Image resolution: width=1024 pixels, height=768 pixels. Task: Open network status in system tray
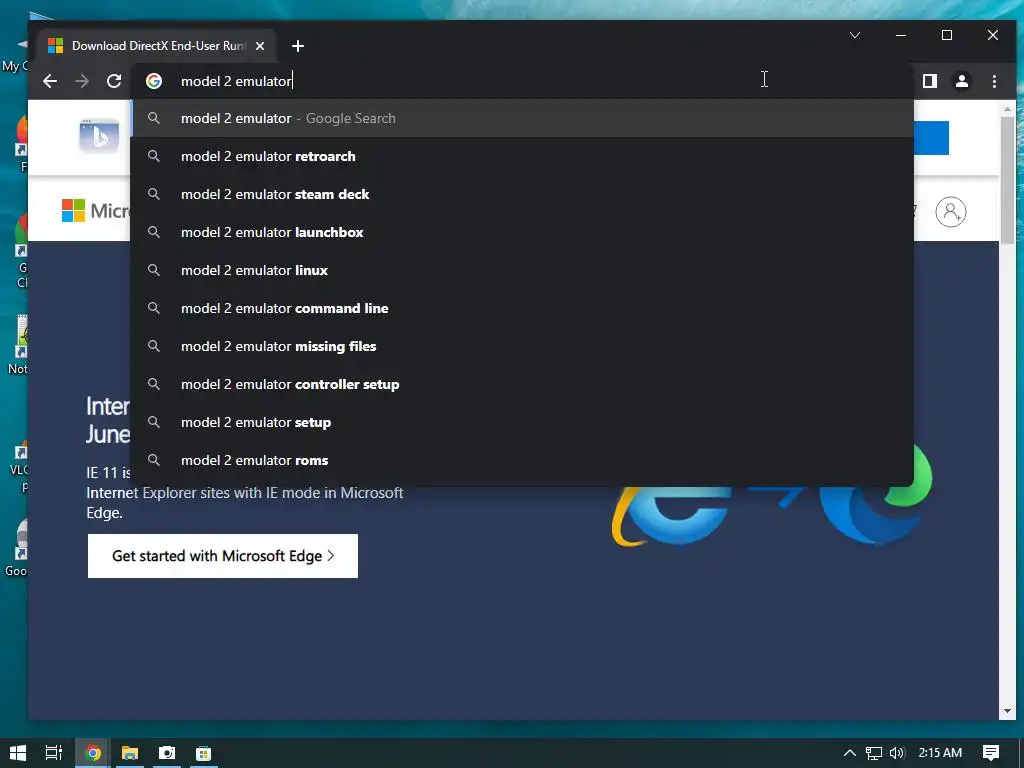pyautogui.click(x=874, y=753)
